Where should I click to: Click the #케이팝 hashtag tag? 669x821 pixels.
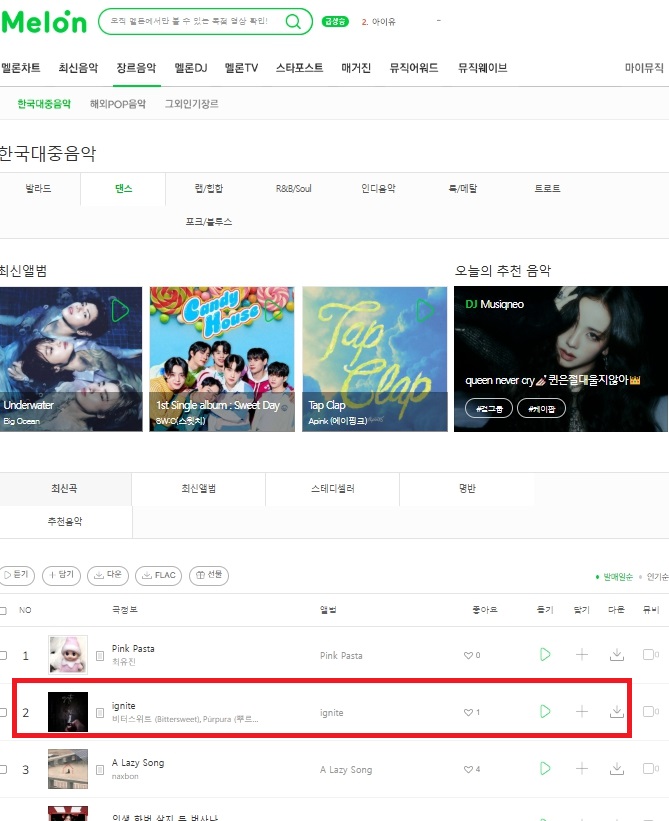click(541, 409)
